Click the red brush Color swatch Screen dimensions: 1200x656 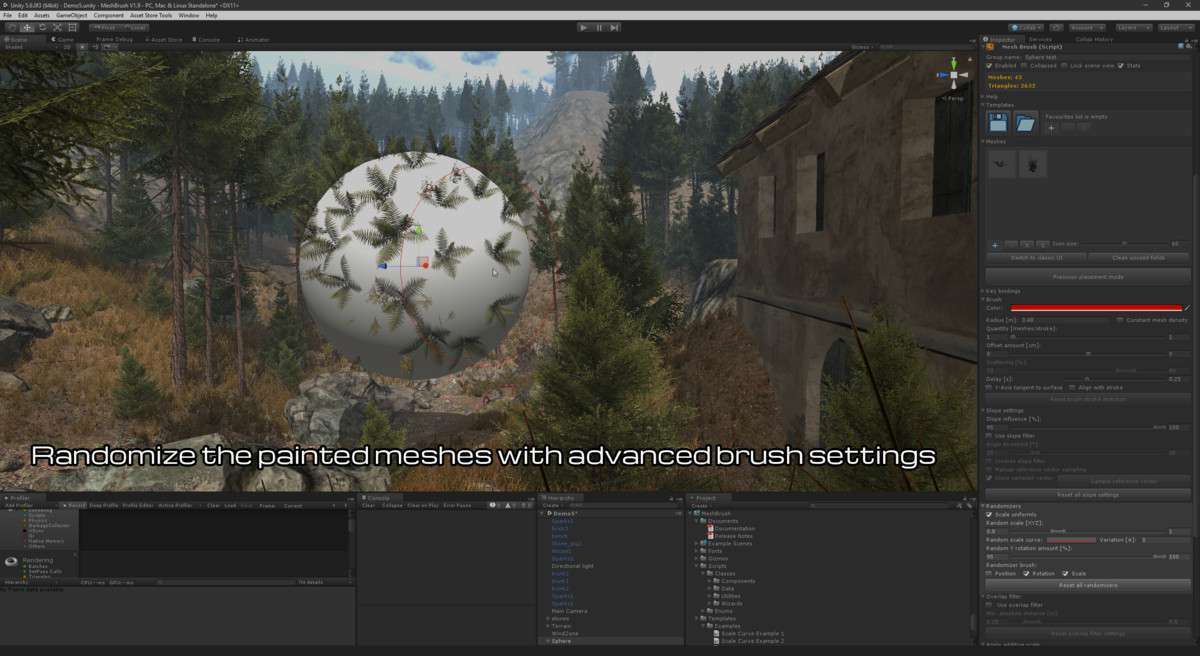pyautogui.click(x=1096, y=308)
